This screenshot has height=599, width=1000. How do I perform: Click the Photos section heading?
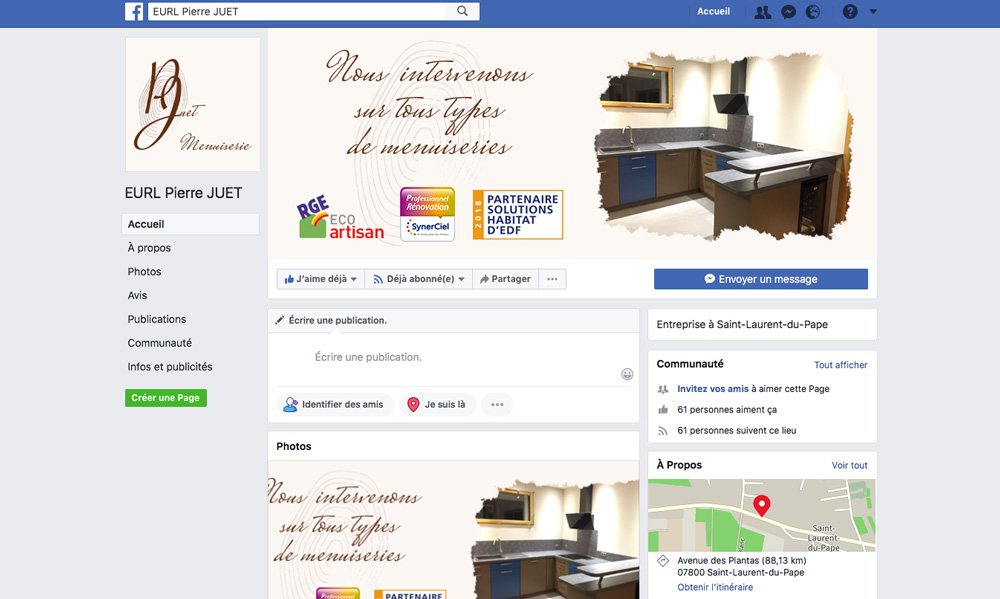[x=293, y=447]
